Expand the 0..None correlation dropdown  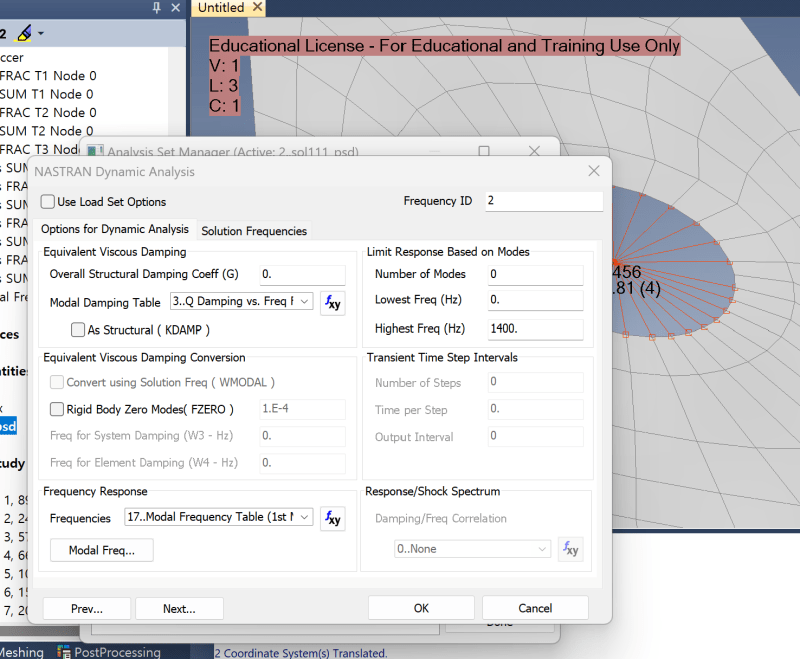[x=540, y=548]
